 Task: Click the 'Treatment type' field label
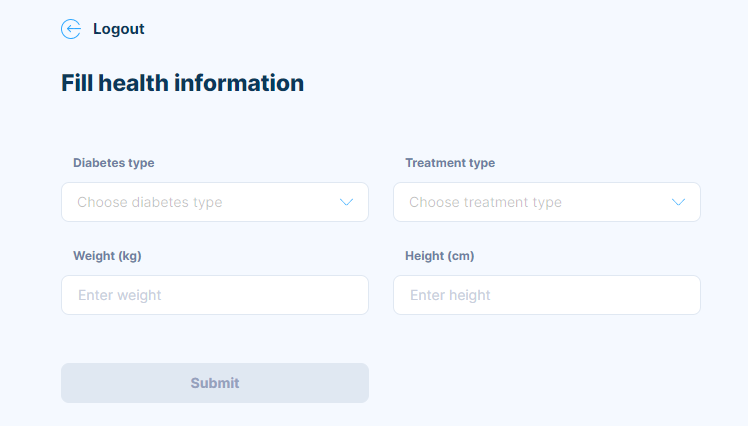coord(450,163)
